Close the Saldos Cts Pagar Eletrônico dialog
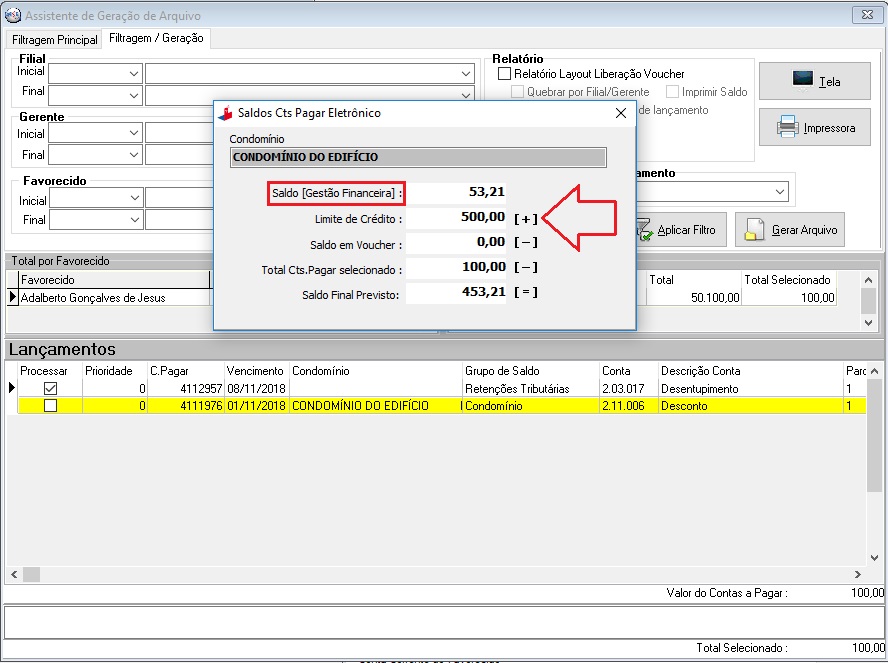The image size is (888, 663). 620,113
